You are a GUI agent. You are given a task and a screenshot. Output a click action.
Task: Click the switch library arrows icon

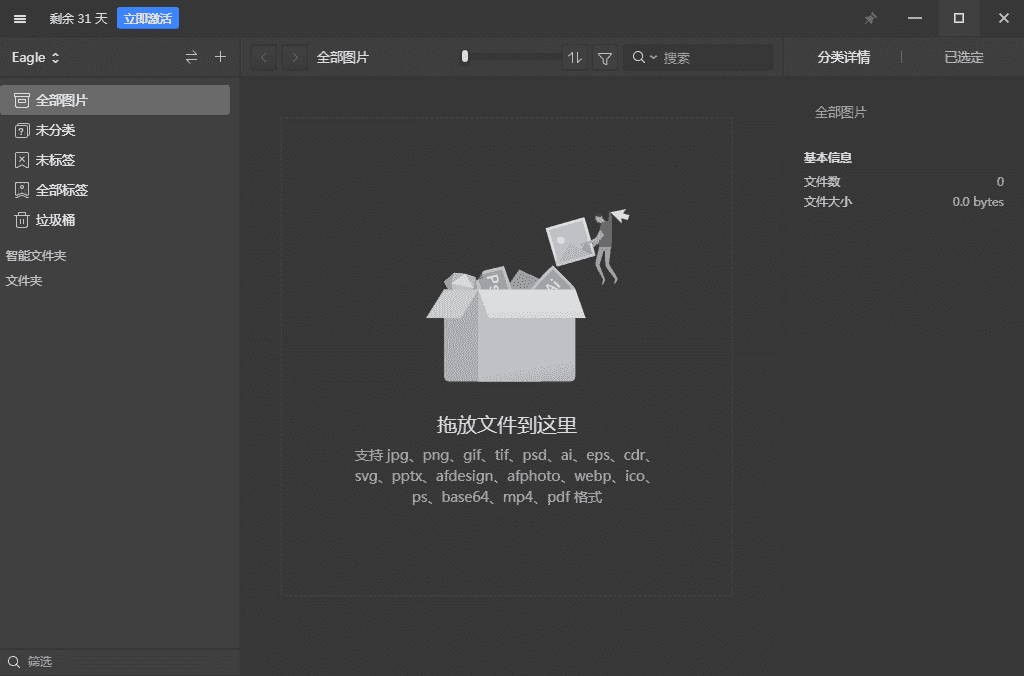point(192,57)
